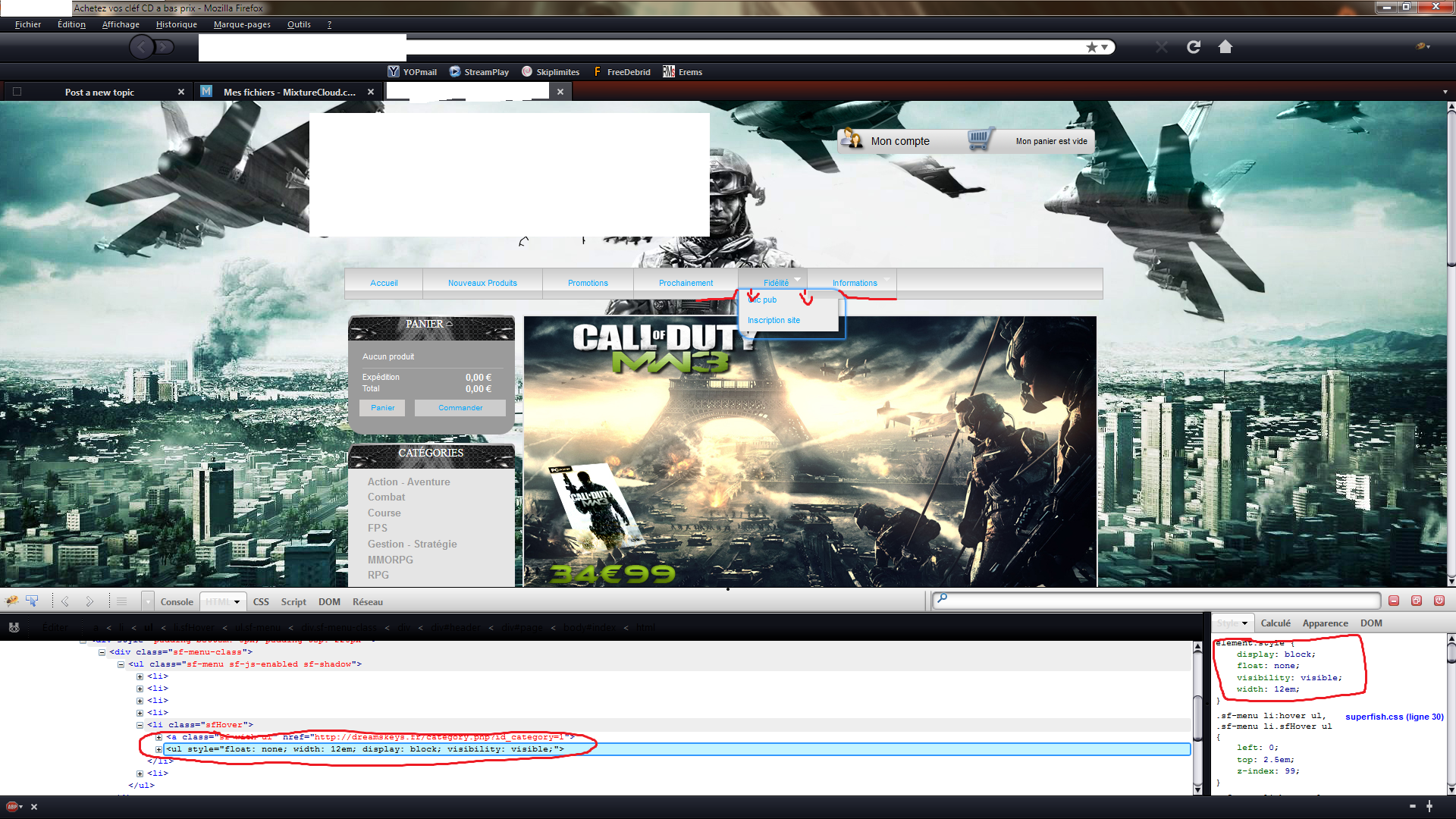Image resolution: width=1456 pixels, height=819 pixels.
Task: Open the Inscription site submenu link
Action: click(x=773, y=321)
